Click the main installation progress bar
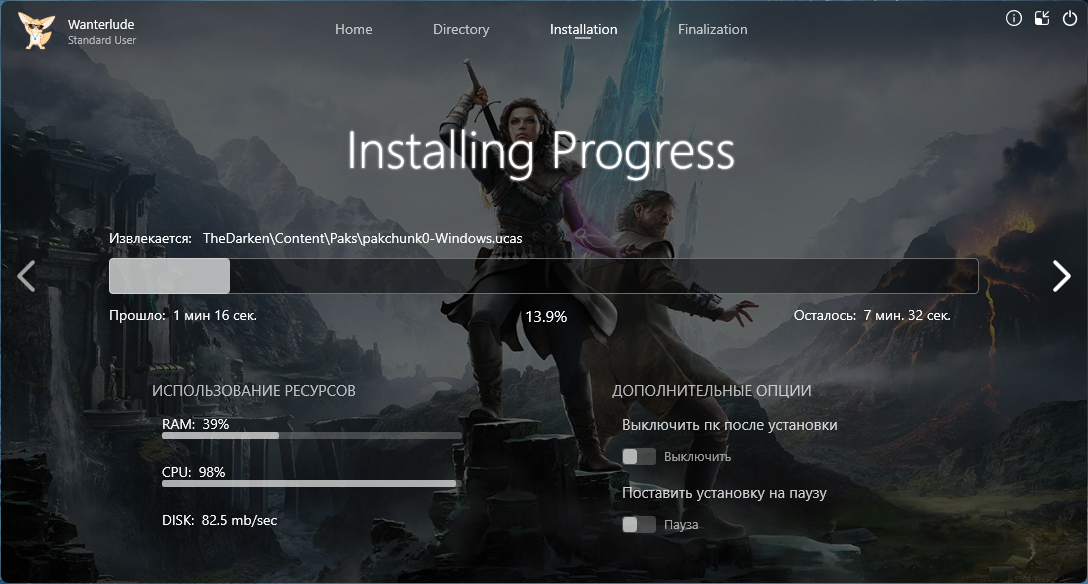This screenshot has width=1088, height=584. (543, 276)
